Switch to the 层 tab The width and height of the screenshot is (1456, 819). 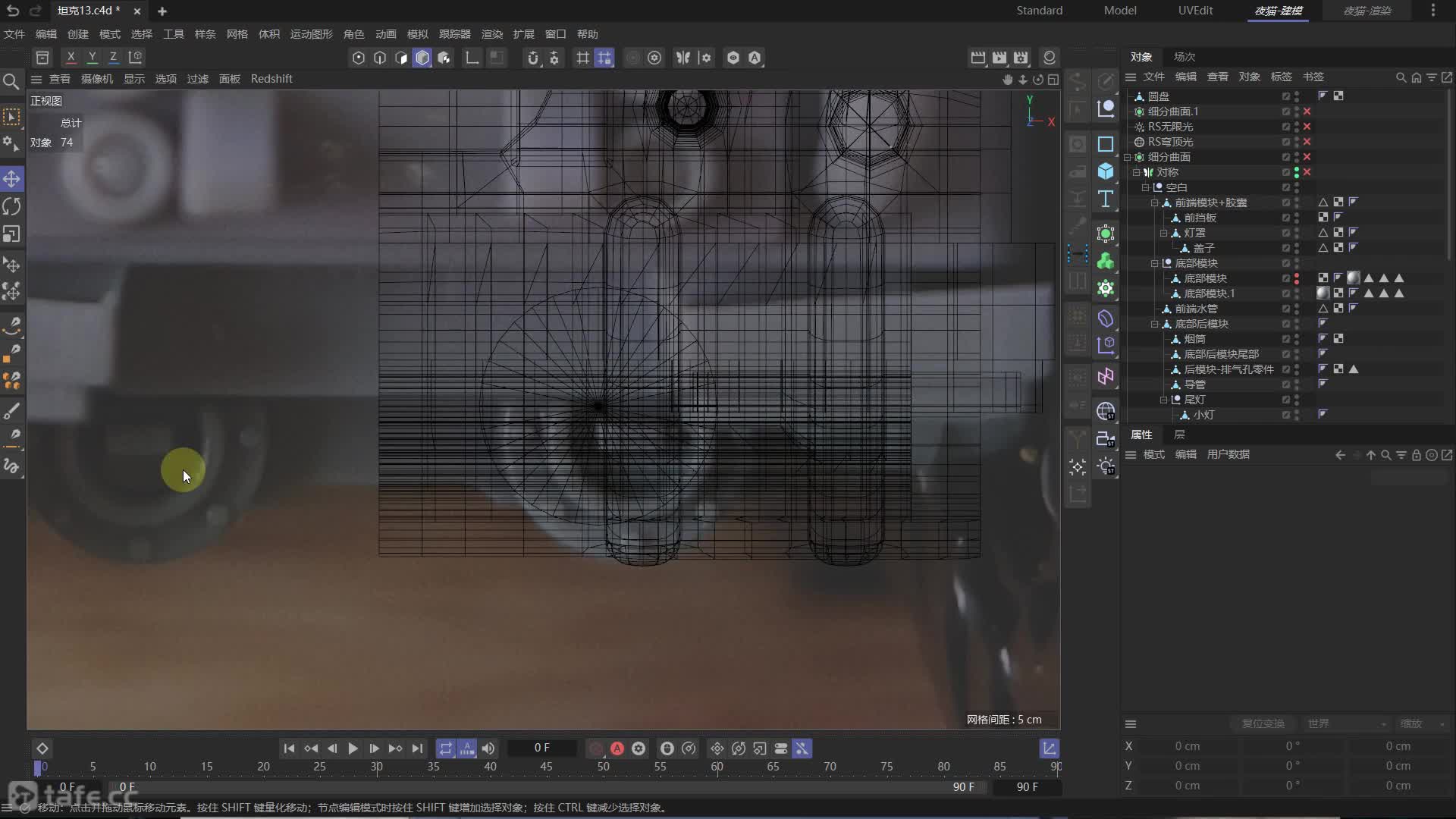pos(1179,435)
